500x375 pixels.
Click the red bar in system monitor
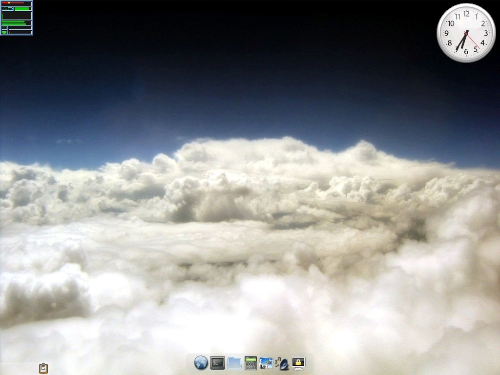(13, 3)
